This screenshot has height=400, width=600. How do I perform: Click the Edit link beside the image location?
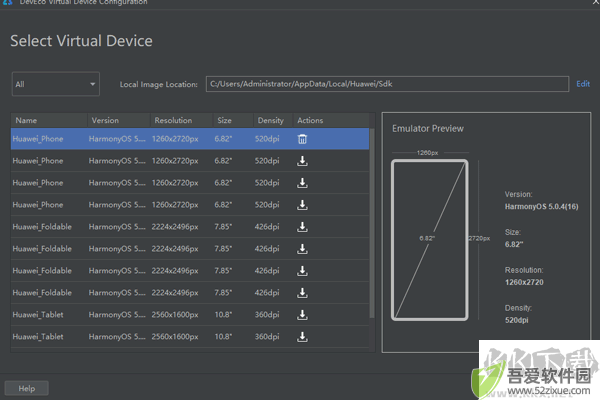point(583,84)
